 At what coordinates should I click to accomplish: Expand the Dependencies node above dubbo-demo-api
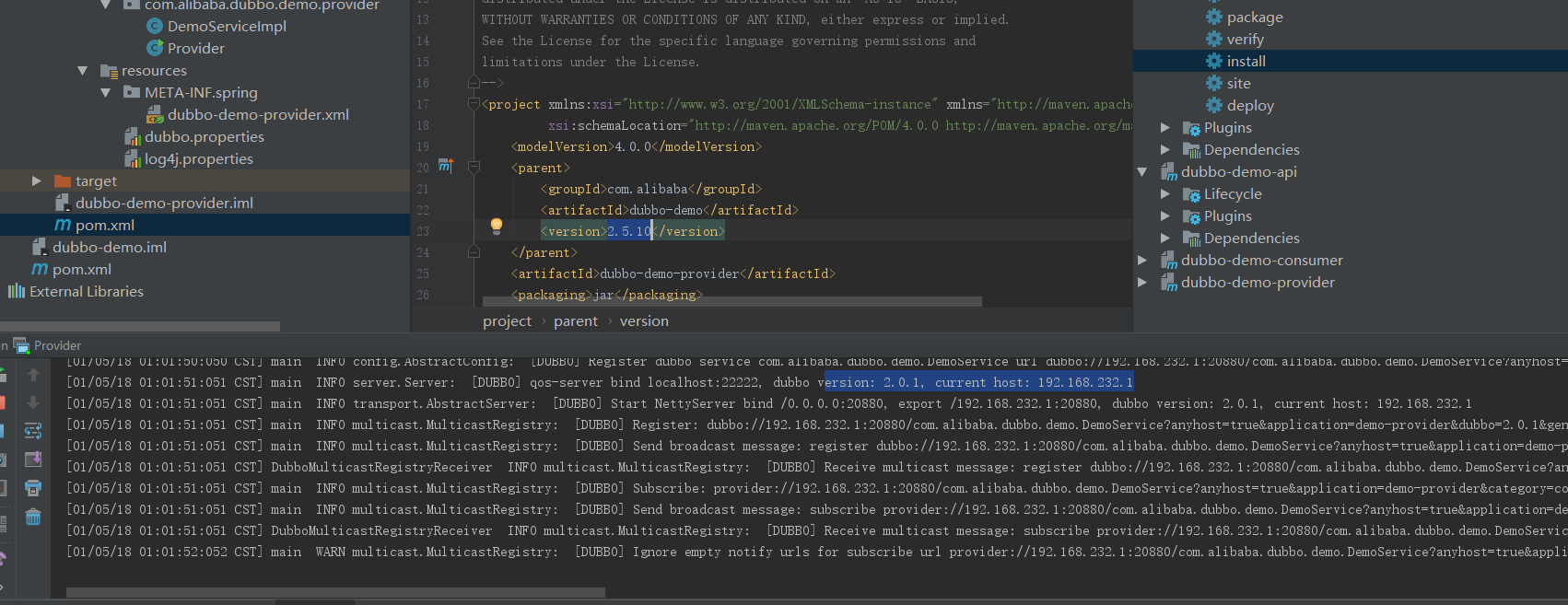1165,149
